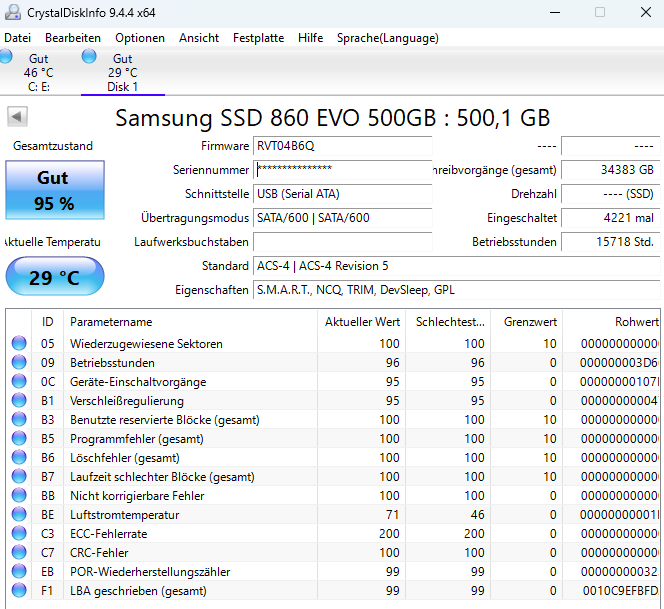Click the CrystalDiskInfo app icon in title bar
This screenshot has height=609, width=664.
click(12, 12)
